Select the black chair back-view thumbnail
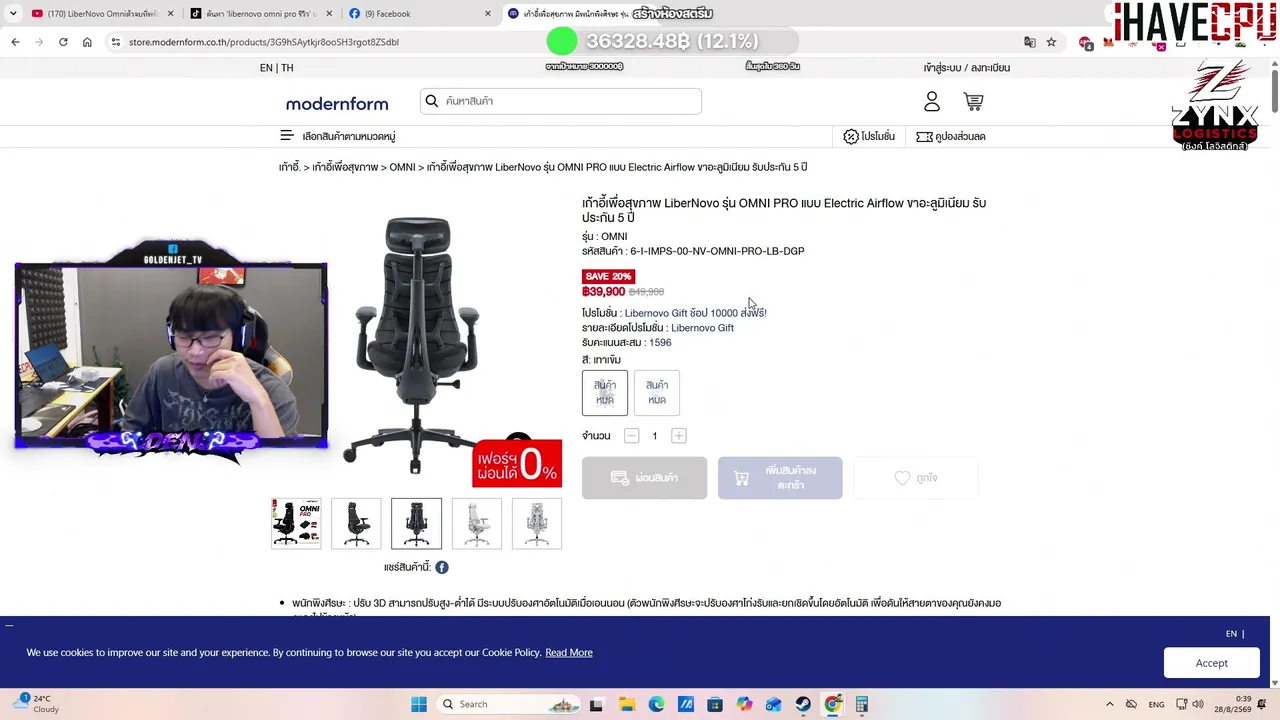The image size is (1280, 720). coord(416,523)
